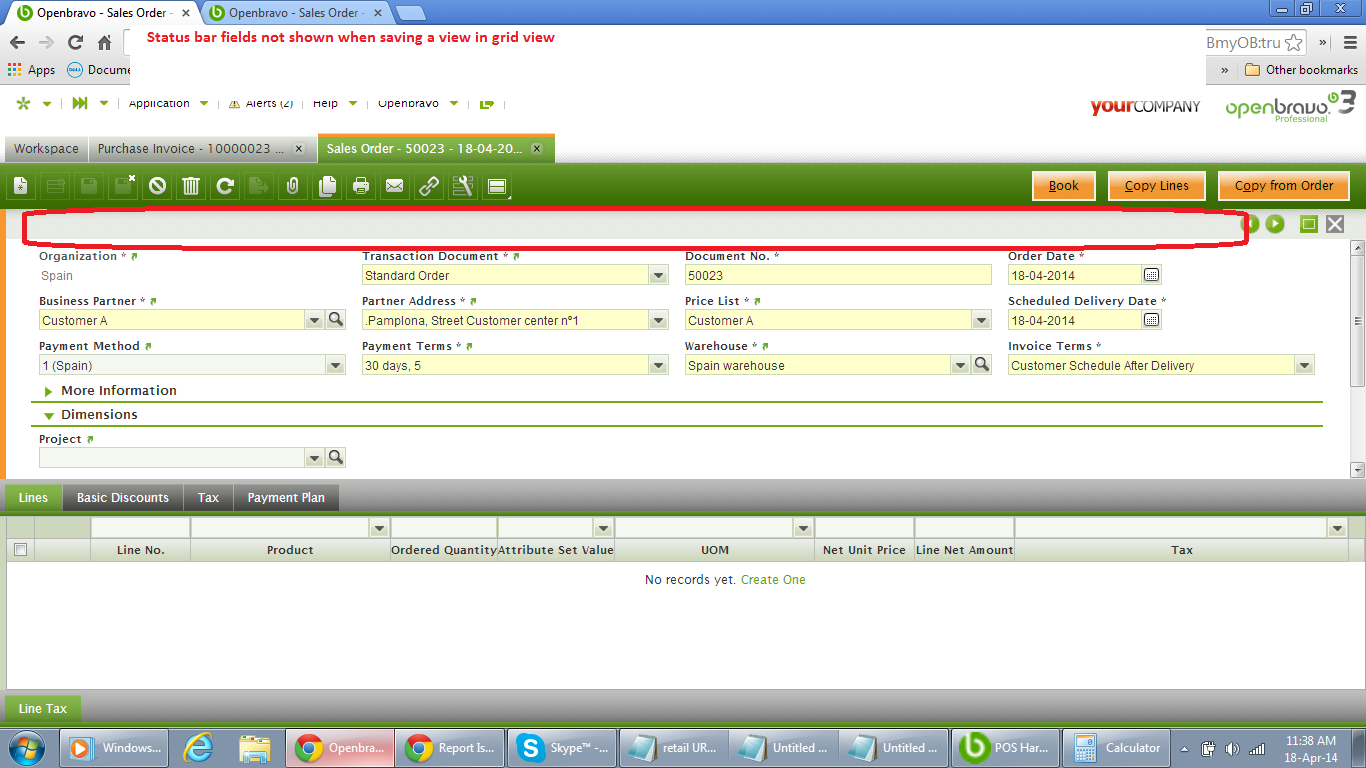Go to browser home page
This screenshot has height=768, width=1366.
(x=104, y=43)
